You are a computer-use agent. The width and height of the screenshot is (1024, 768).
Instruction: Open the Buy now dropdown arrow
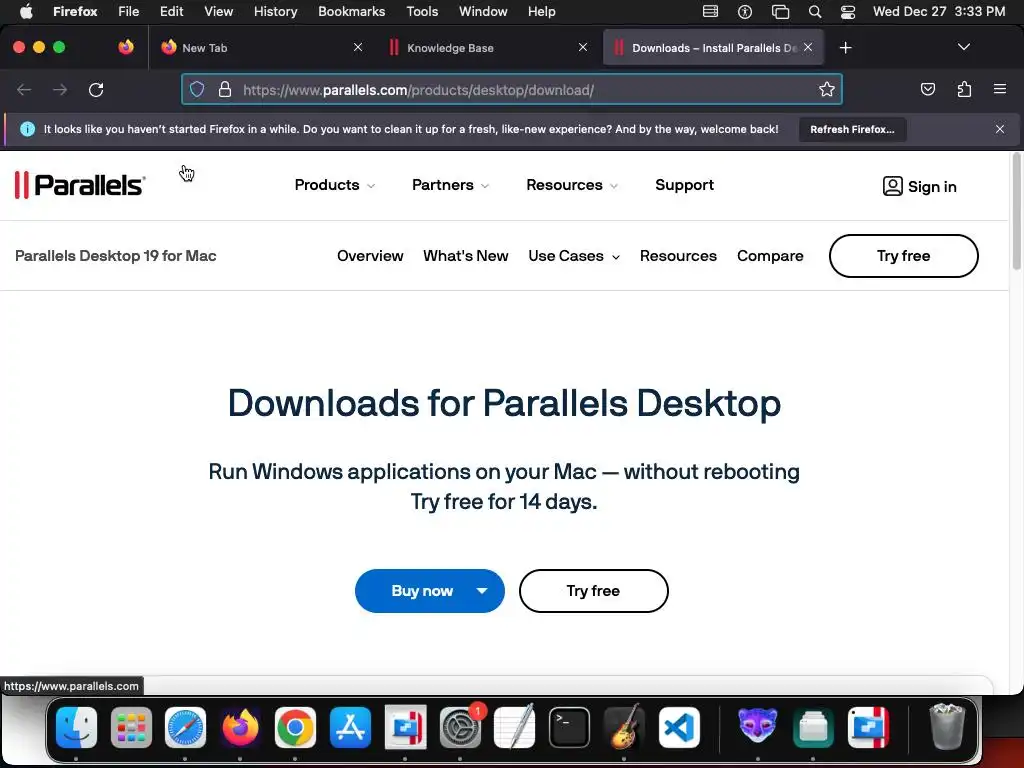point(482,591)
